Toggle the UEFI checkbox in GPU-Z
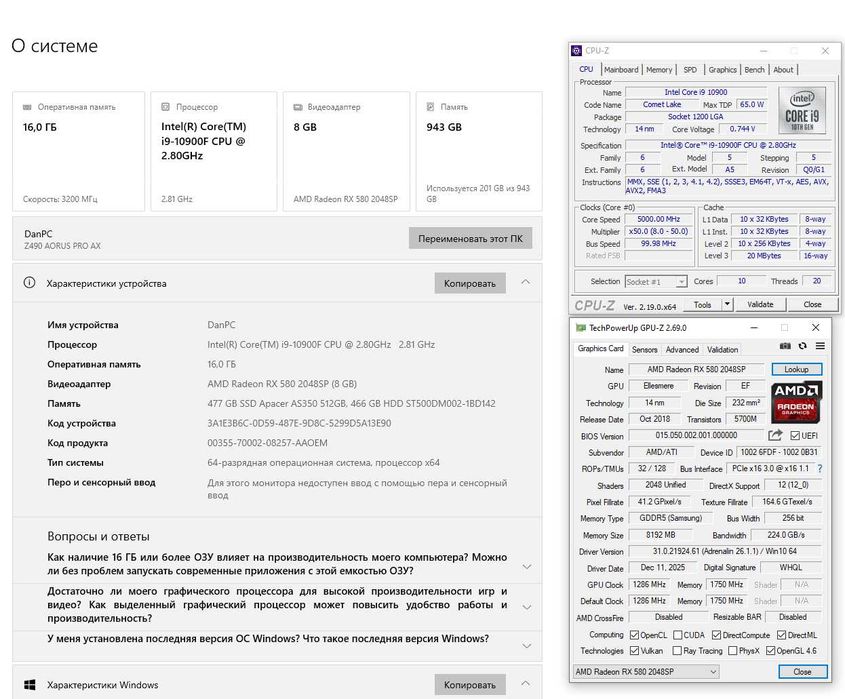845x699 pixels. [795, 435]
